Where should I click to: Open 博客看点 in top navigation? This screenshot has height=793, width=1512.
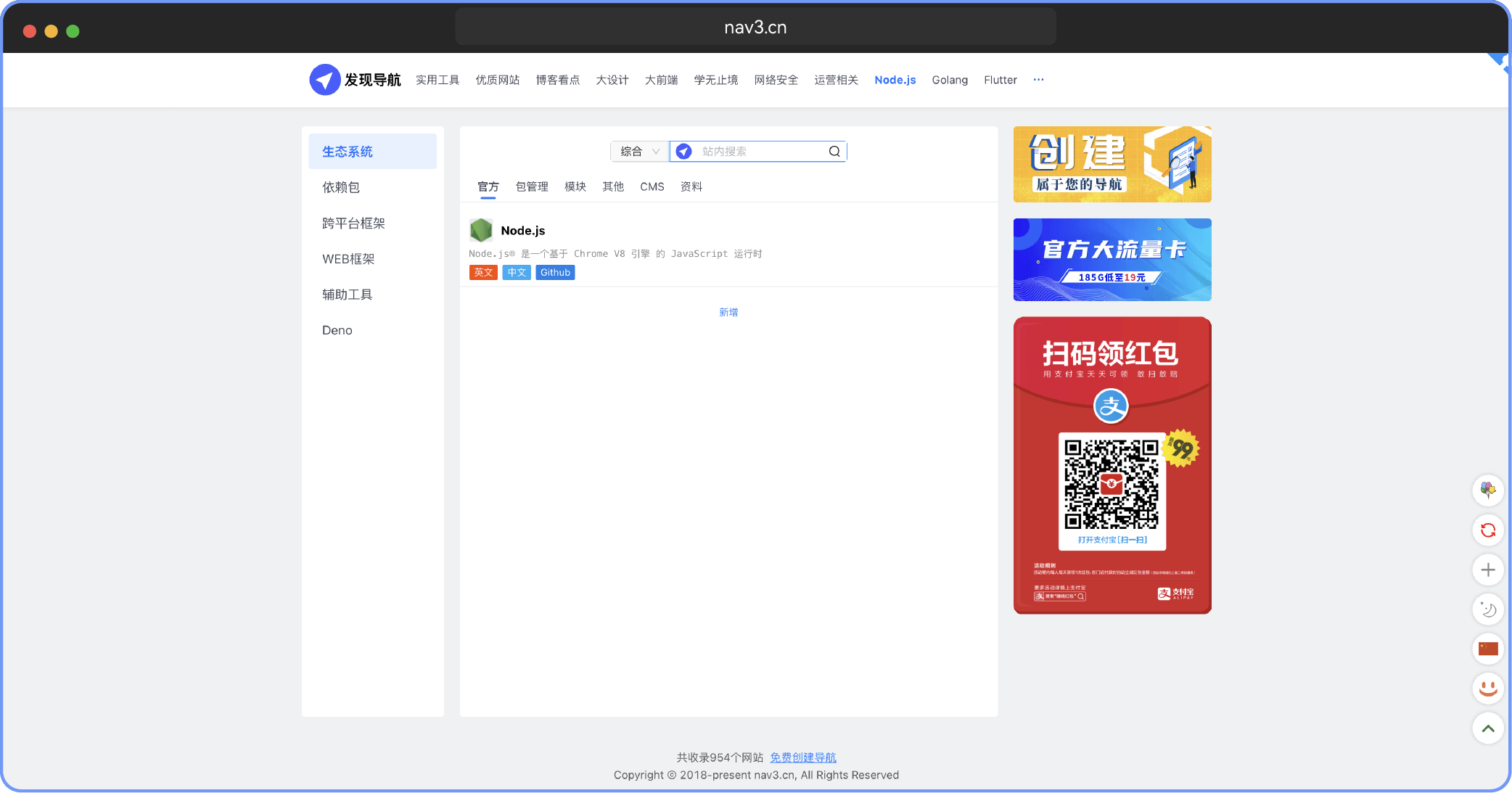coord(558,80)
